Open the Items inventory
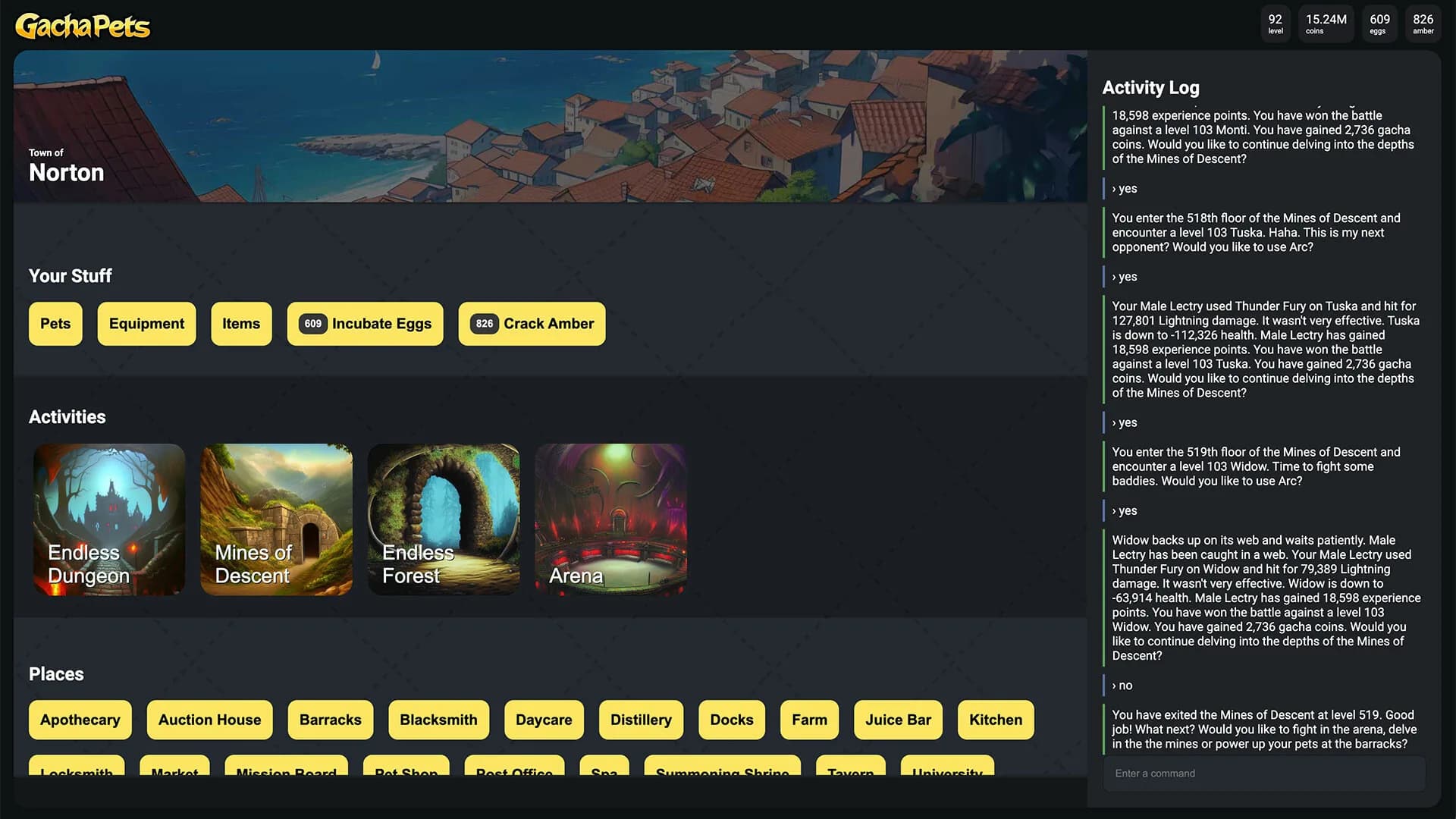This screenshot has width=1456, height=819. coord(241,324)
